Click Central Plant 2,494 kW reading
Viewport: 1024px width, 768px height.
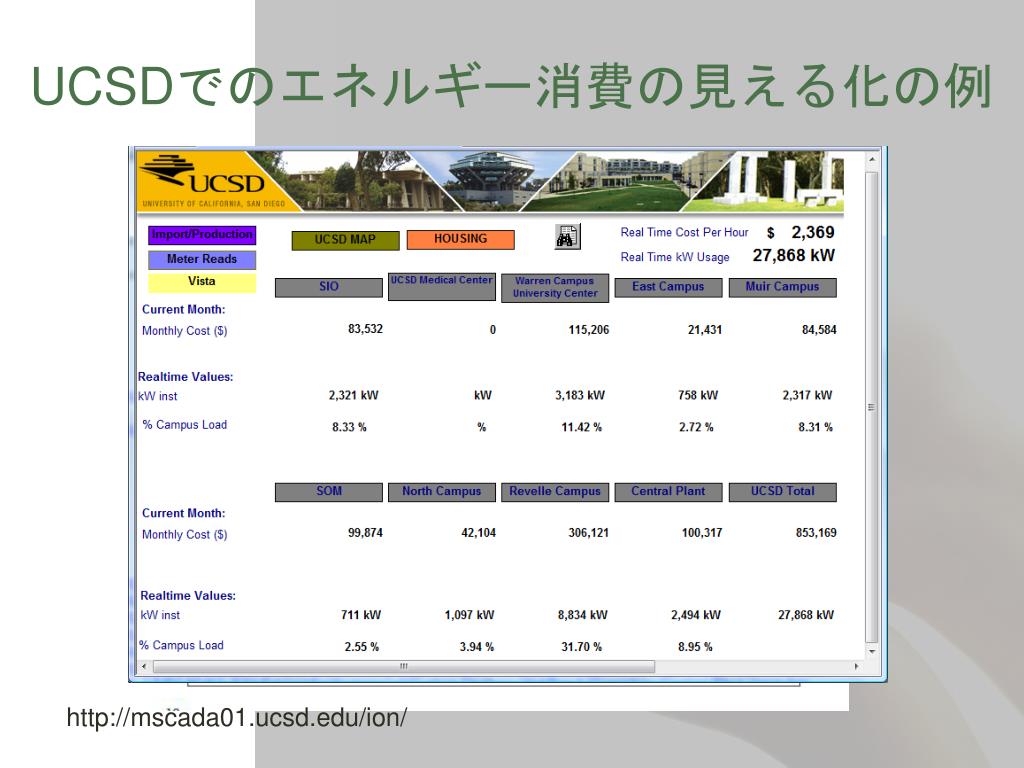pos(696,615)
